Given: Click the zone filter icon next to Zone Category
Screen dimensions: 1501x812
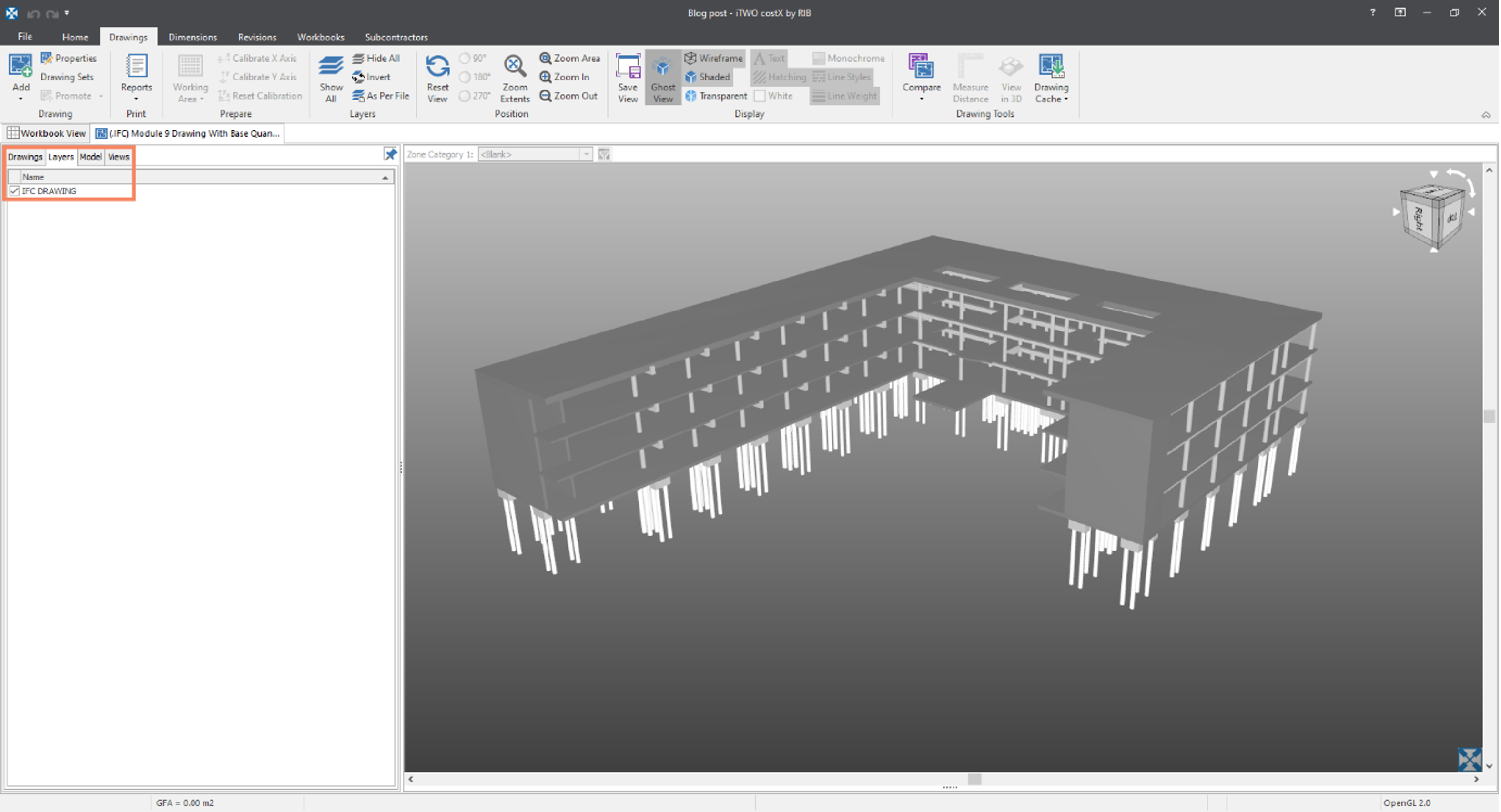Looking at the screenshot, I should tap(604, 154).
